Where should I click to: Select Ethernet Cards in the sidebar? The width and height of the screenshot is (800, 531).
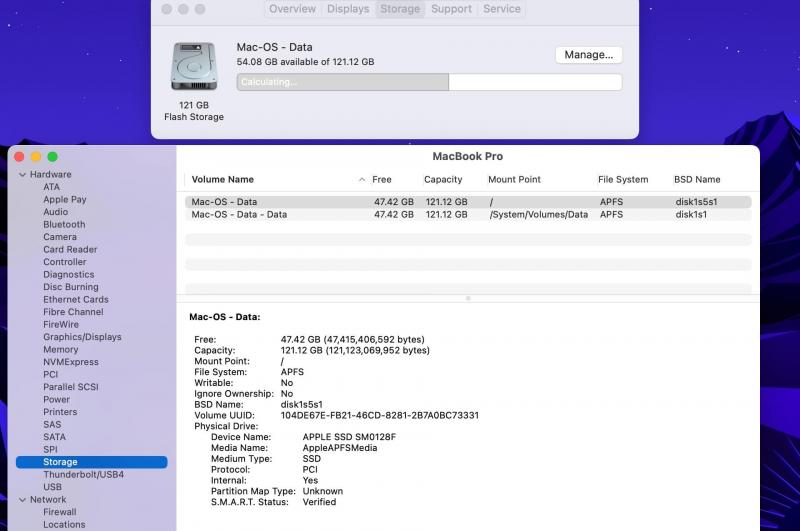(x=76, y=299)
